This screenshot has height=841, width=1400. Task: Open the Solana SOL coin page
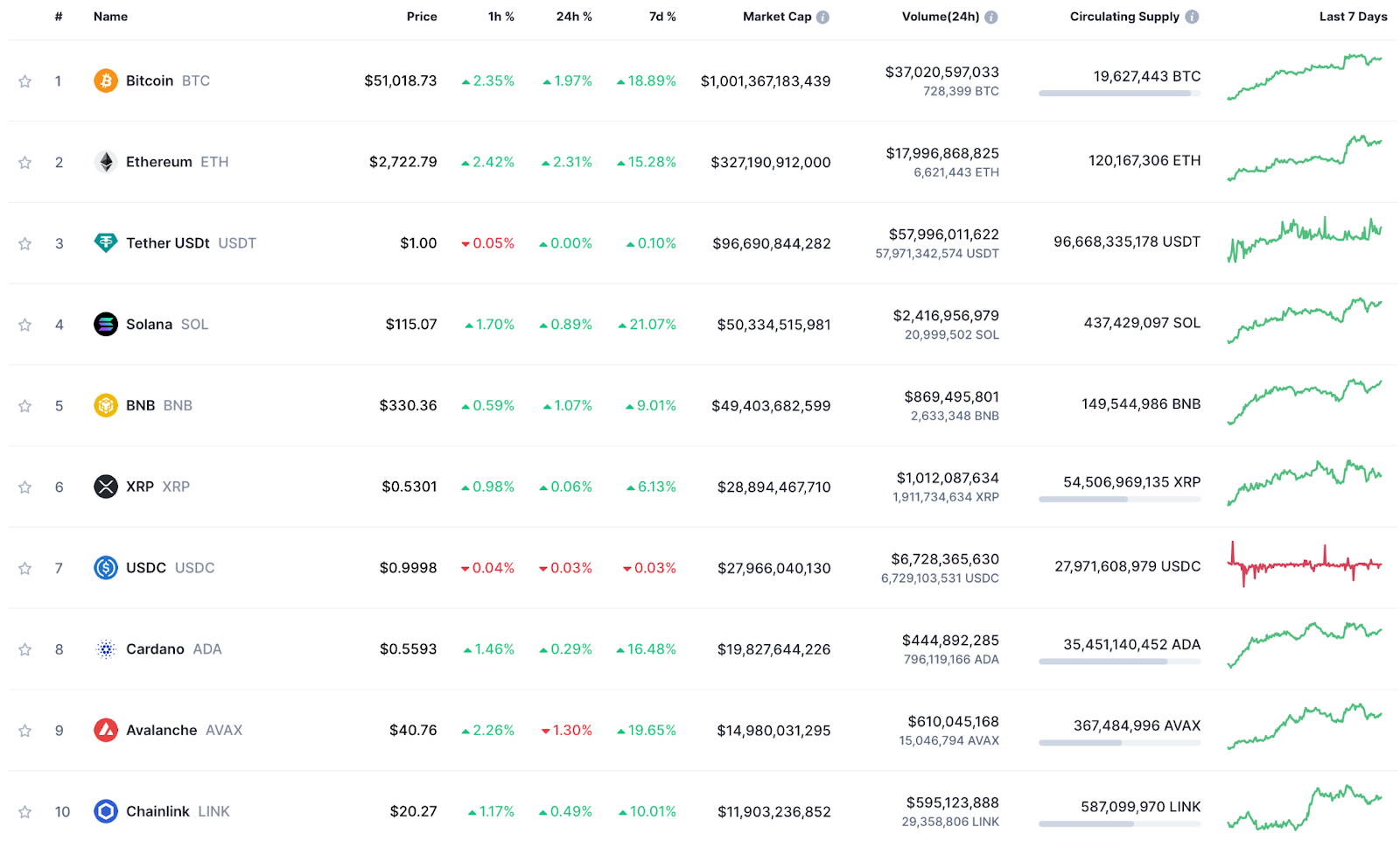[167, 324]
